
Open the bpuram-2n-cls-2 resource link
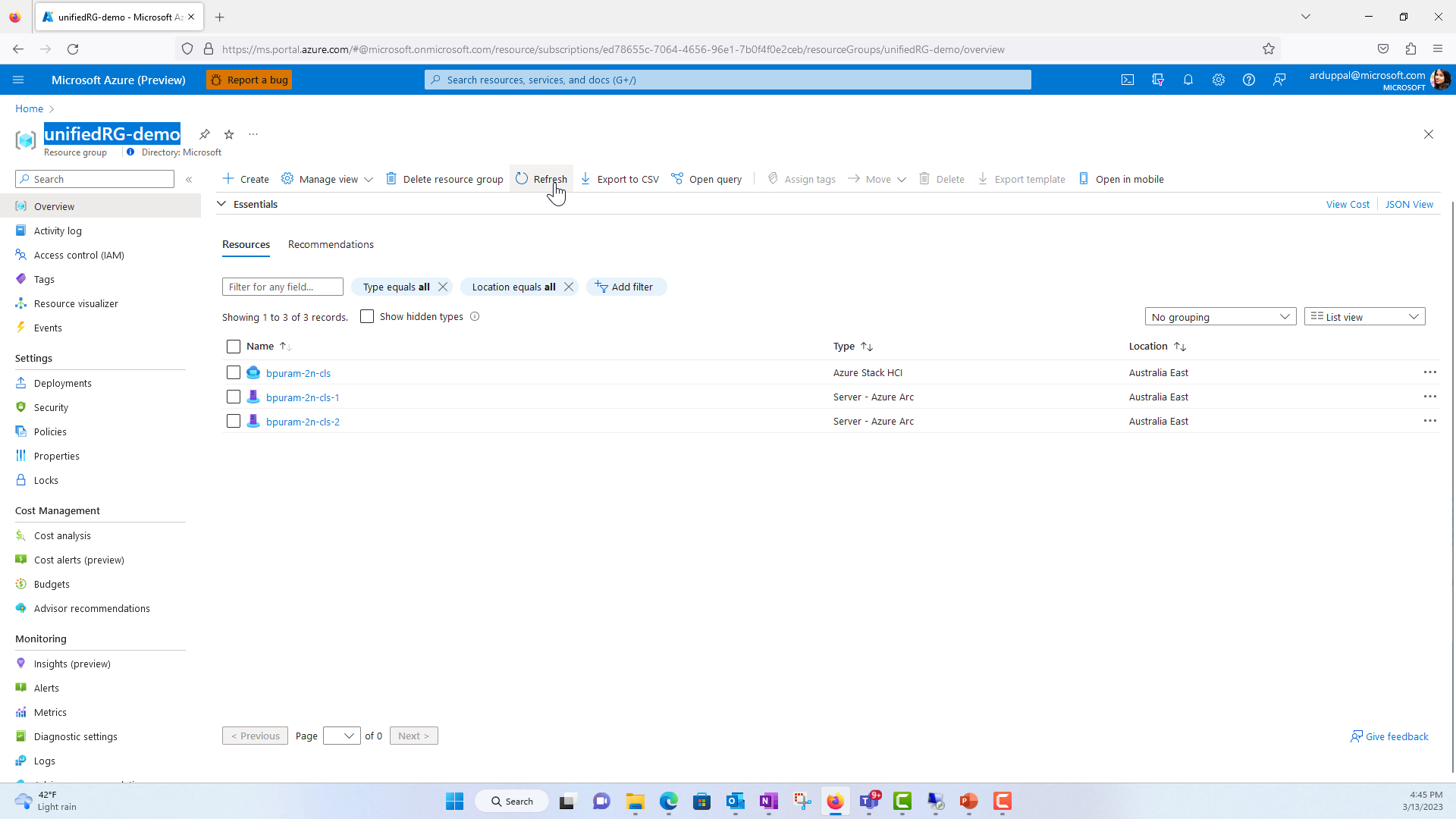tap(303, 422)
